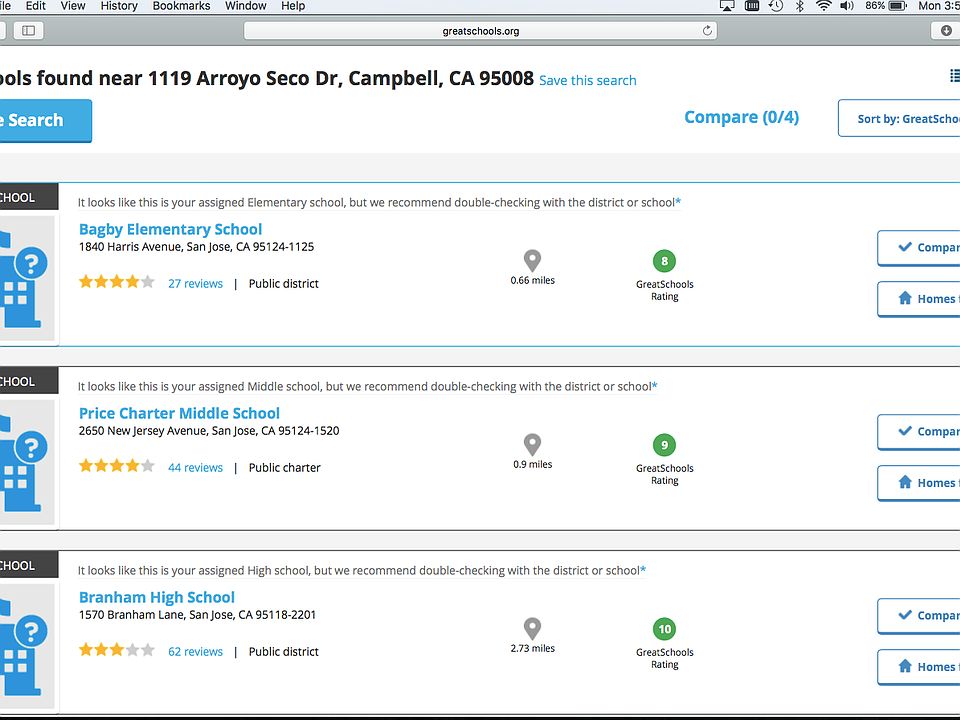Click the address 1840 Harris Avenue text
Image resolution: width=960 pixels, height=720 pixels.
[x=197, y=247]
